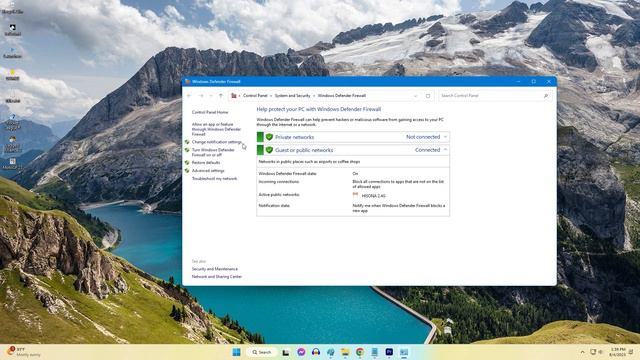This screenshot has width=640, height=360.
Task: Open Security and Maintenance link
Action: [215, 269]
